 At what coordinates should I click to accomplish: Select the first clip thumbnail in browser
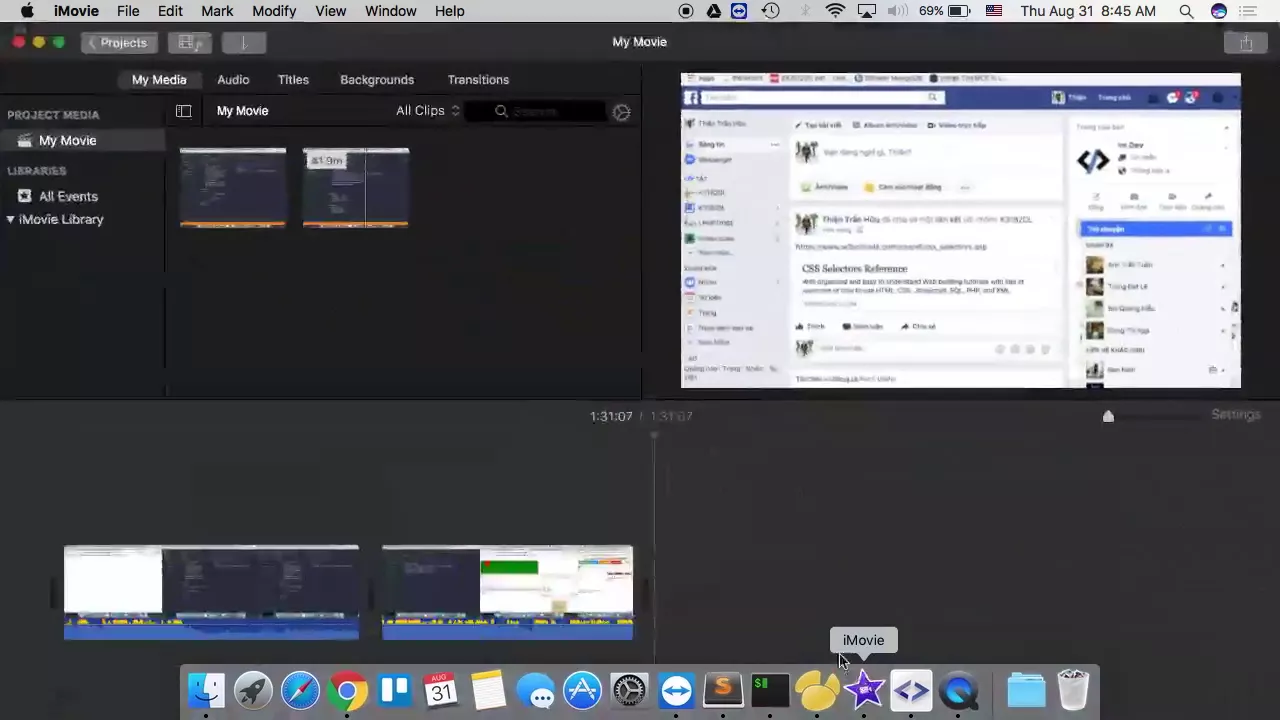[x=233, y=188]
